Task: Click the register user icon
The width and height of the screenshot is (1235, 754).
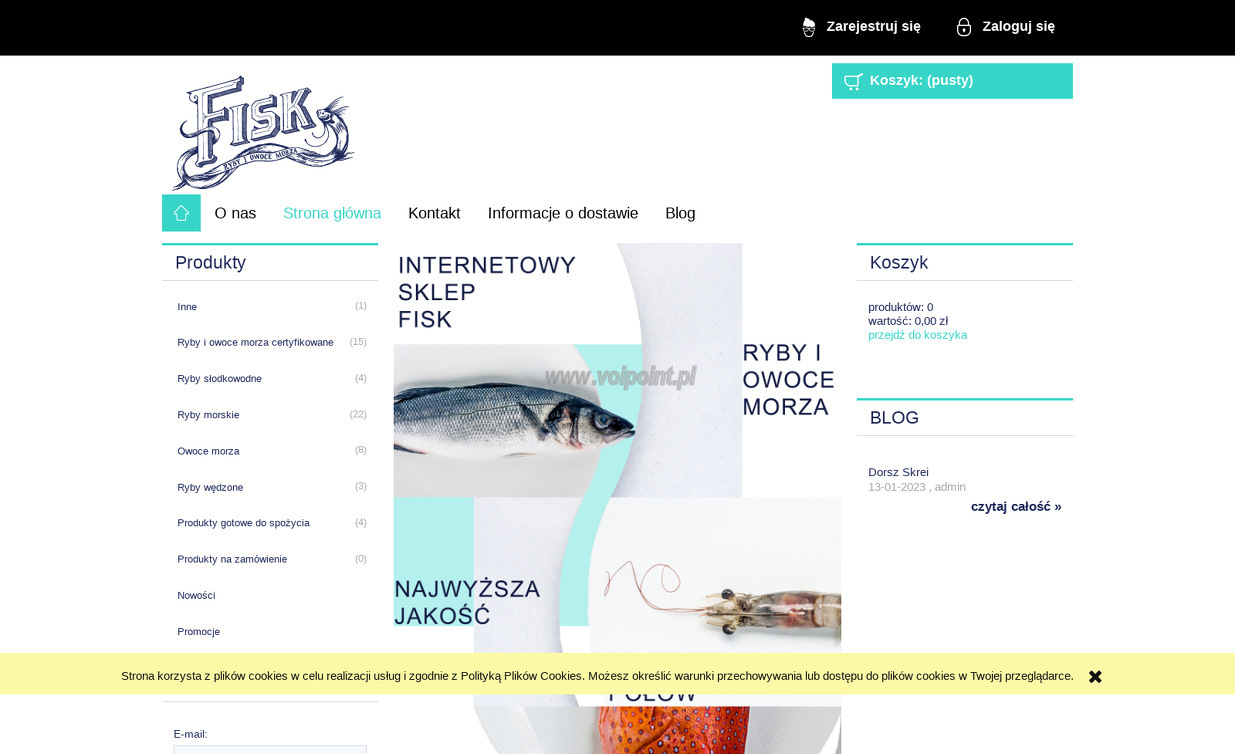Action: [x=809, y=27]
